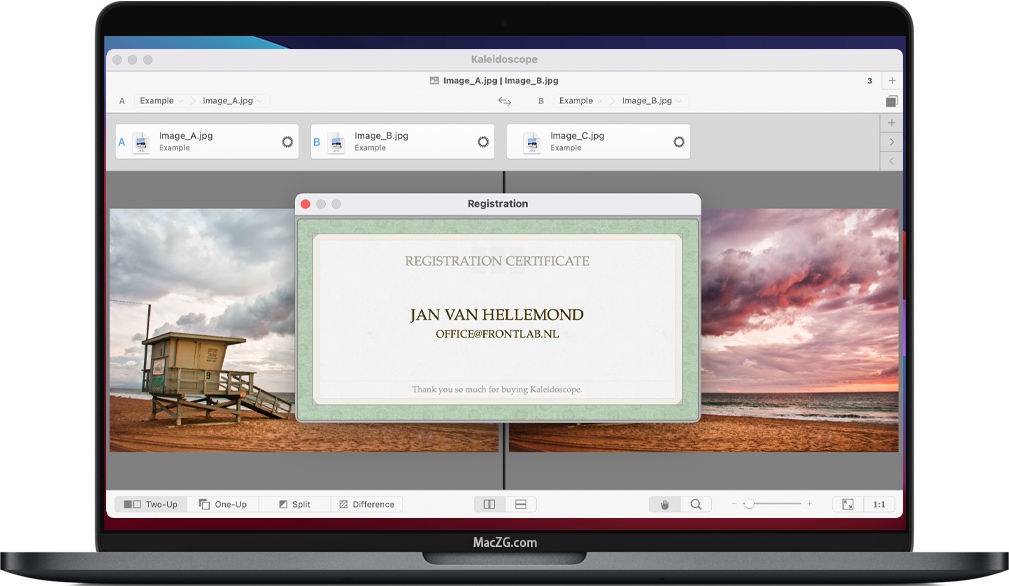Toggle the circle selector on Image_C.jpg

coord(679,142)
